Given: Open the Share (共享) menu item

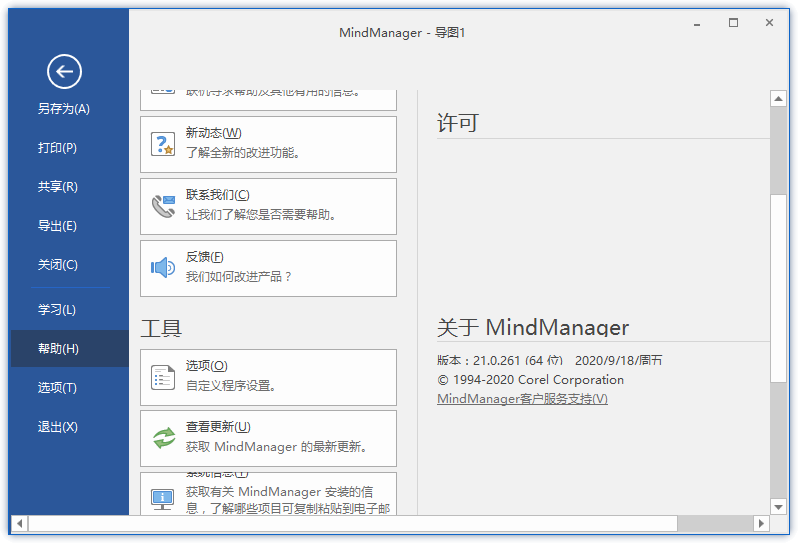Looking at the screenshot, I should coord(58,187).
